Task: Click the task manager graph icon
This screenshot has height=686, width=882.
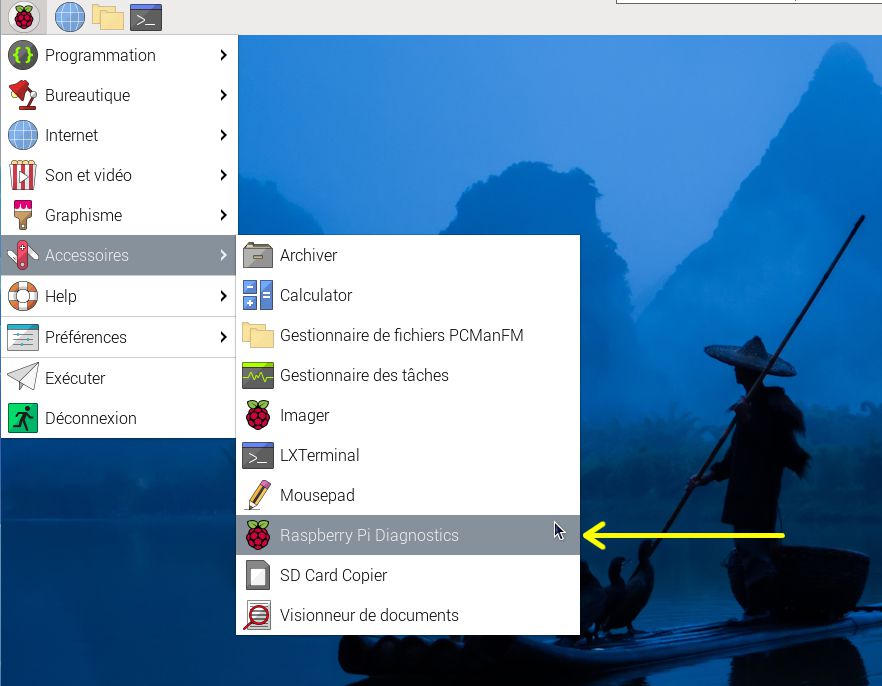Action: (x=258, y=375)
